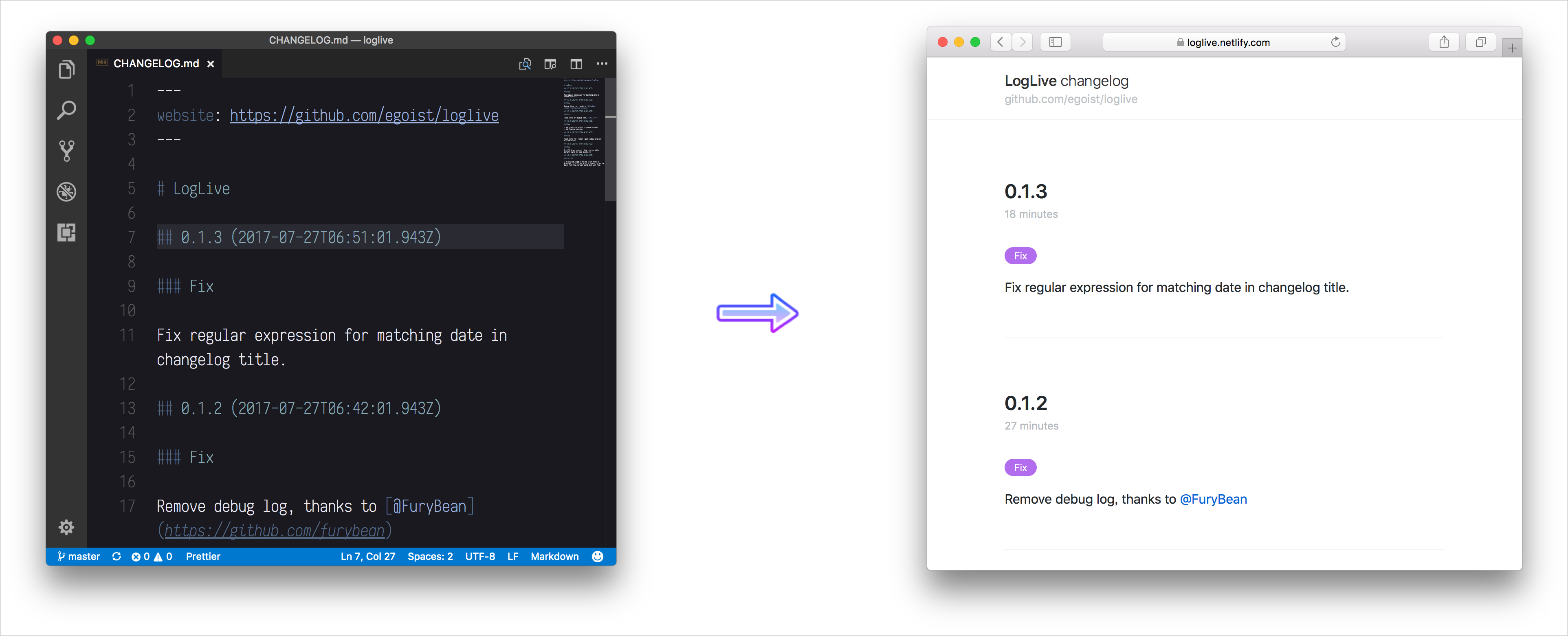Image resolution: width=1568 pixels, height=636 pixels.
Task: Open the Debug bug icon in sidebar
Action: (66, 192)
